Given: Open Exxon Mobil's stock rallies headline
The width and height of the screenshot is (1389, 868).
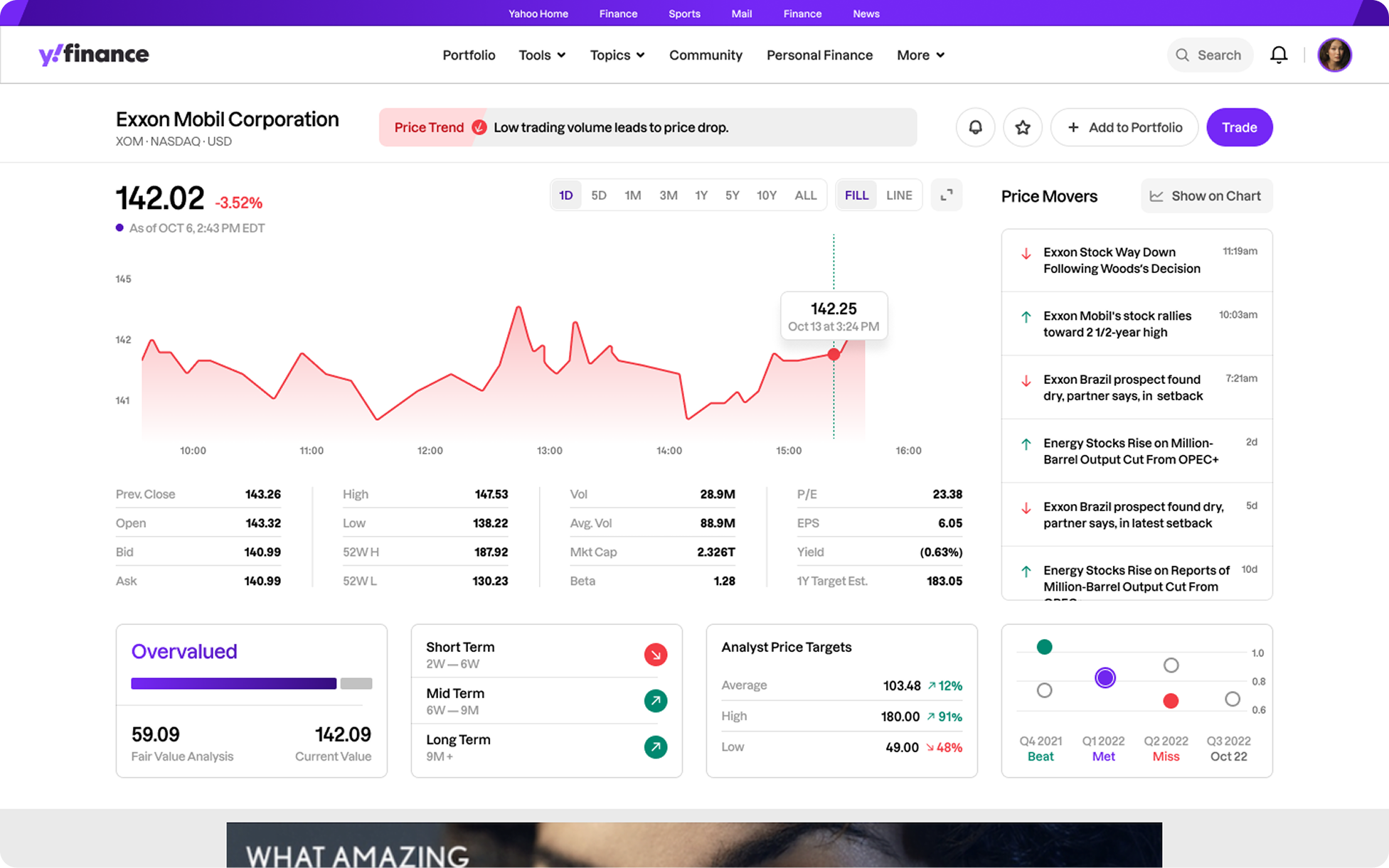Looking at the screenshot, I should point(1117,324).
